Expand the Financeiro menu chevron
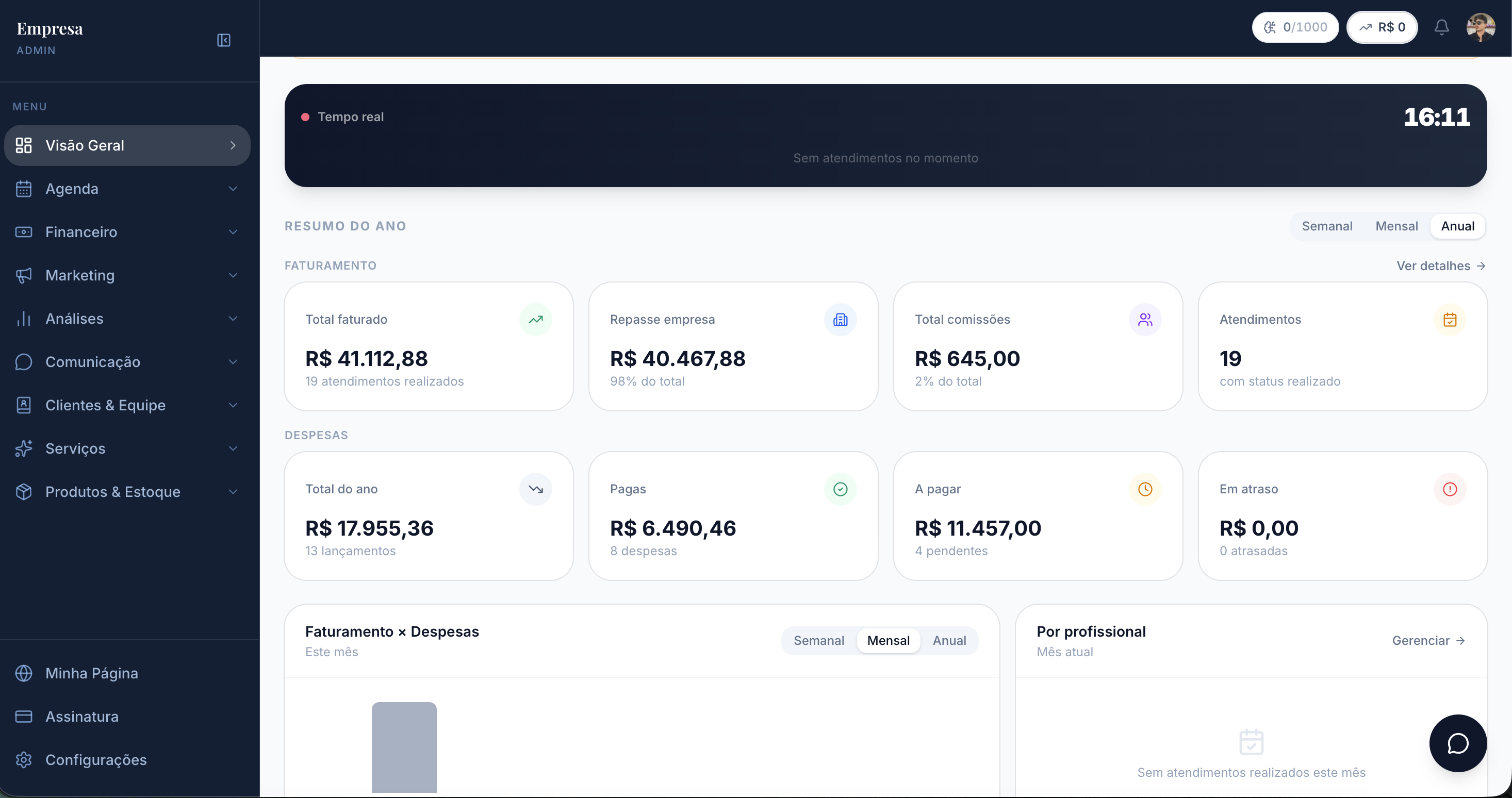Screen dimensions: 1512x798 pyautogui.click(x=233, y=232)
